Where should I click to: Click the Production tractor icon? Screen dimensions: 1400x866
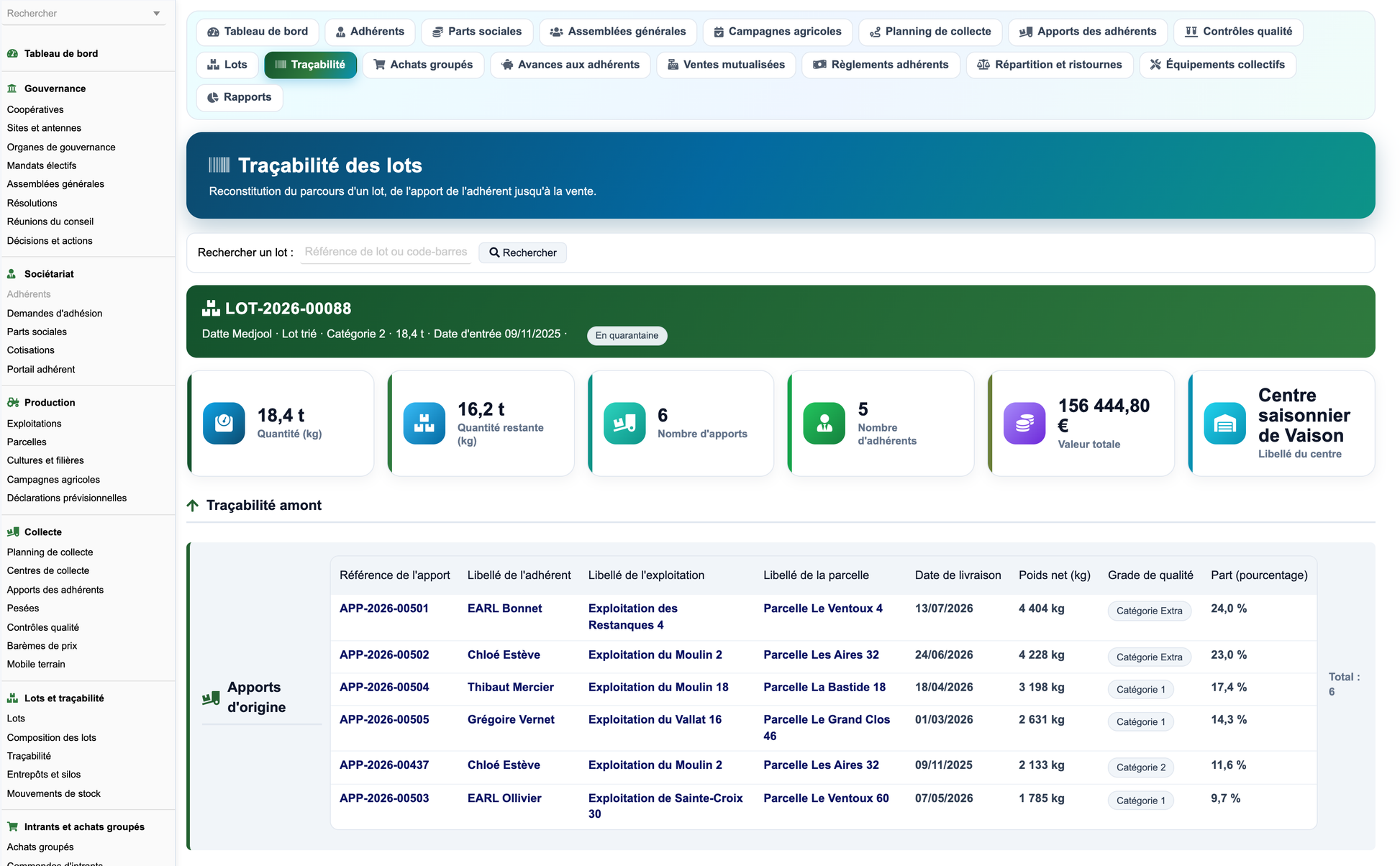pyautogui.click(x=12, y=403)
